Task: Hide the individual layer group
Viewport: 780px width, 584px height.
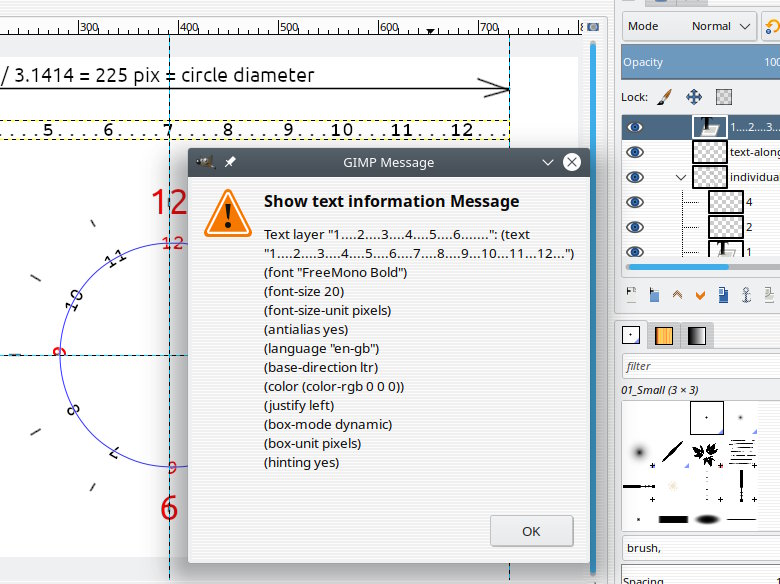Action: (635, 177)
